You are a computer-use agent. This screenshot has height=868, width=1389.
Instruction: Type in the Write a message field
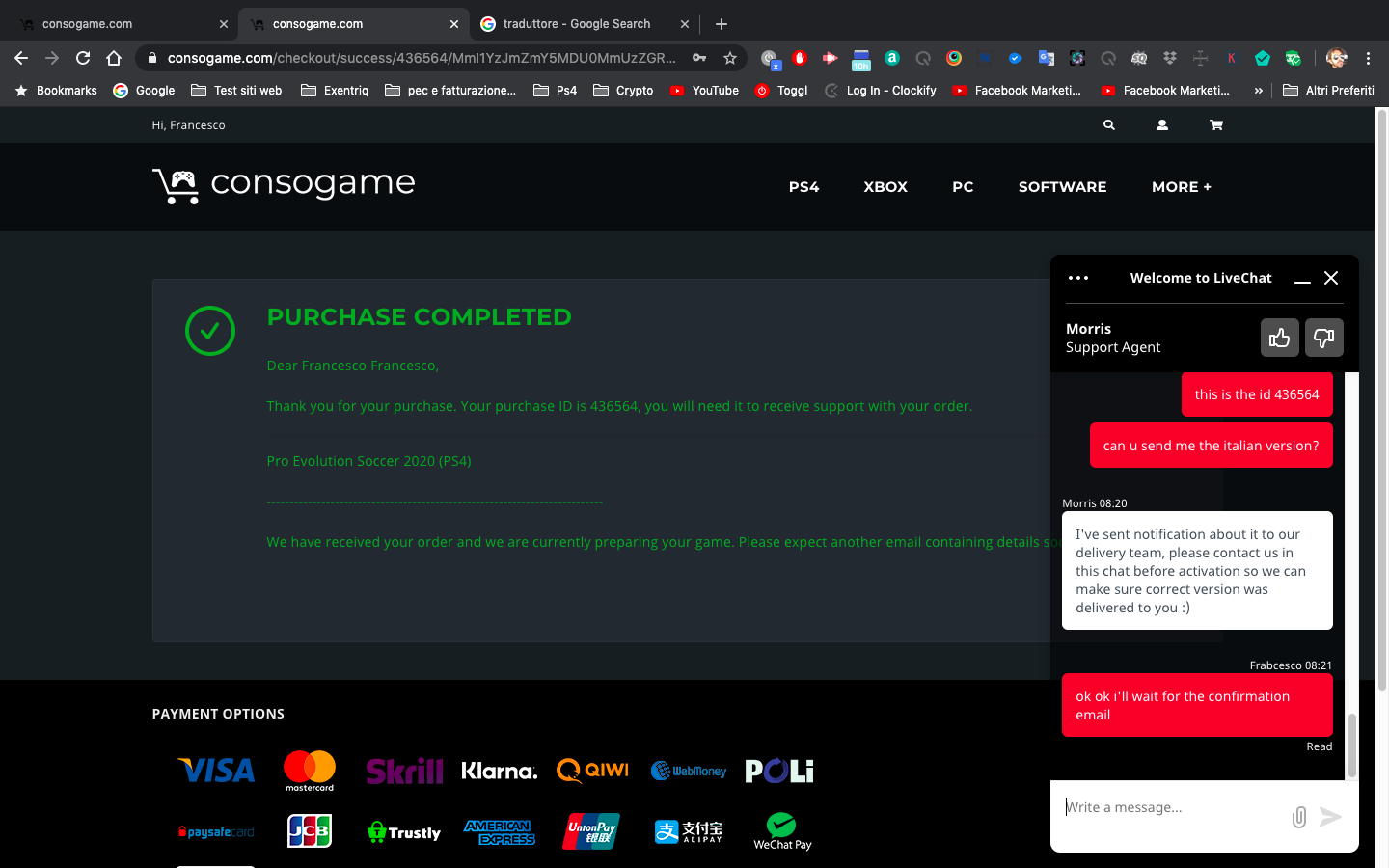[1172, 807]
